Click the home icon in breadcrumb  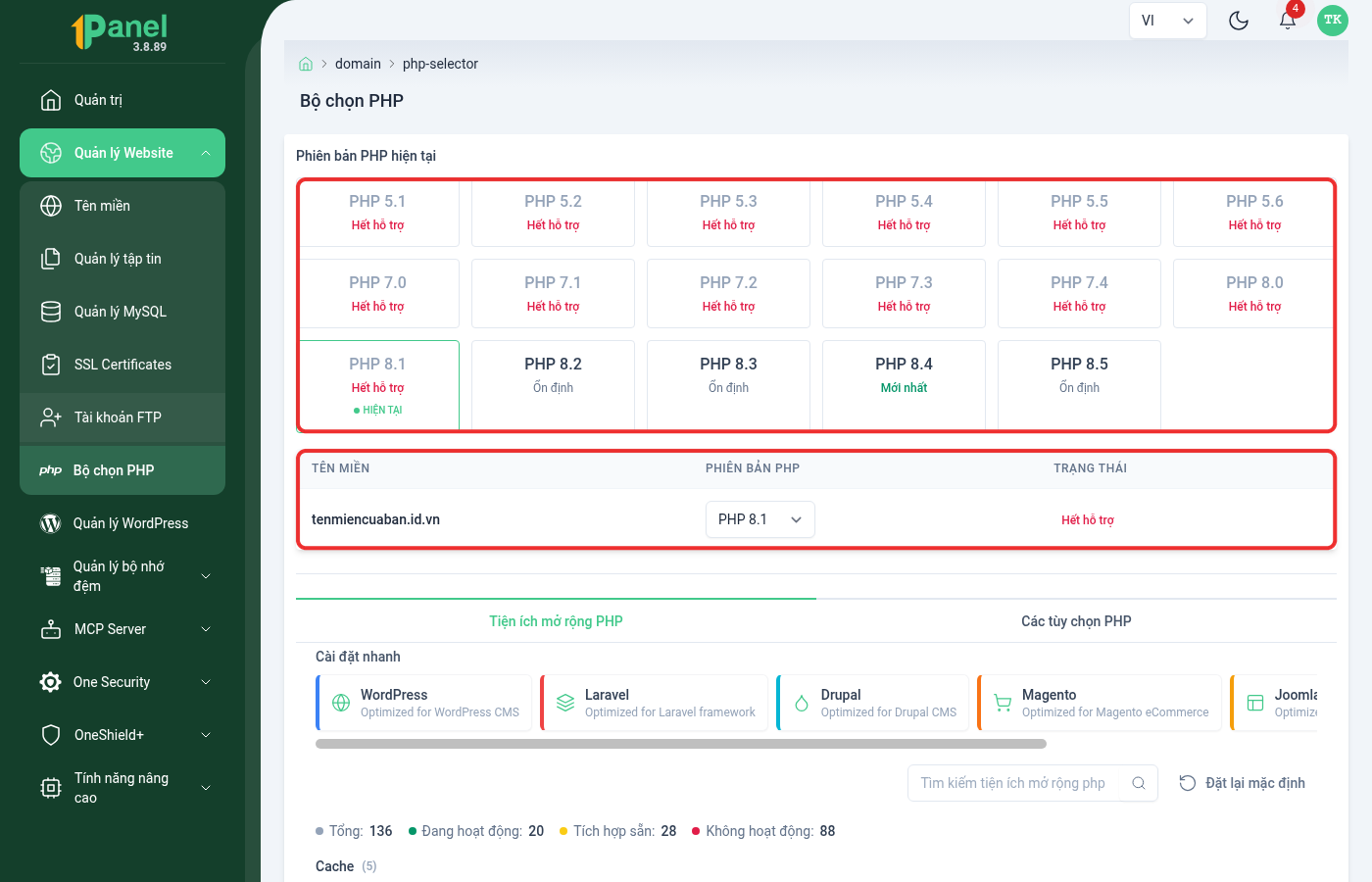tap(306, 64)
